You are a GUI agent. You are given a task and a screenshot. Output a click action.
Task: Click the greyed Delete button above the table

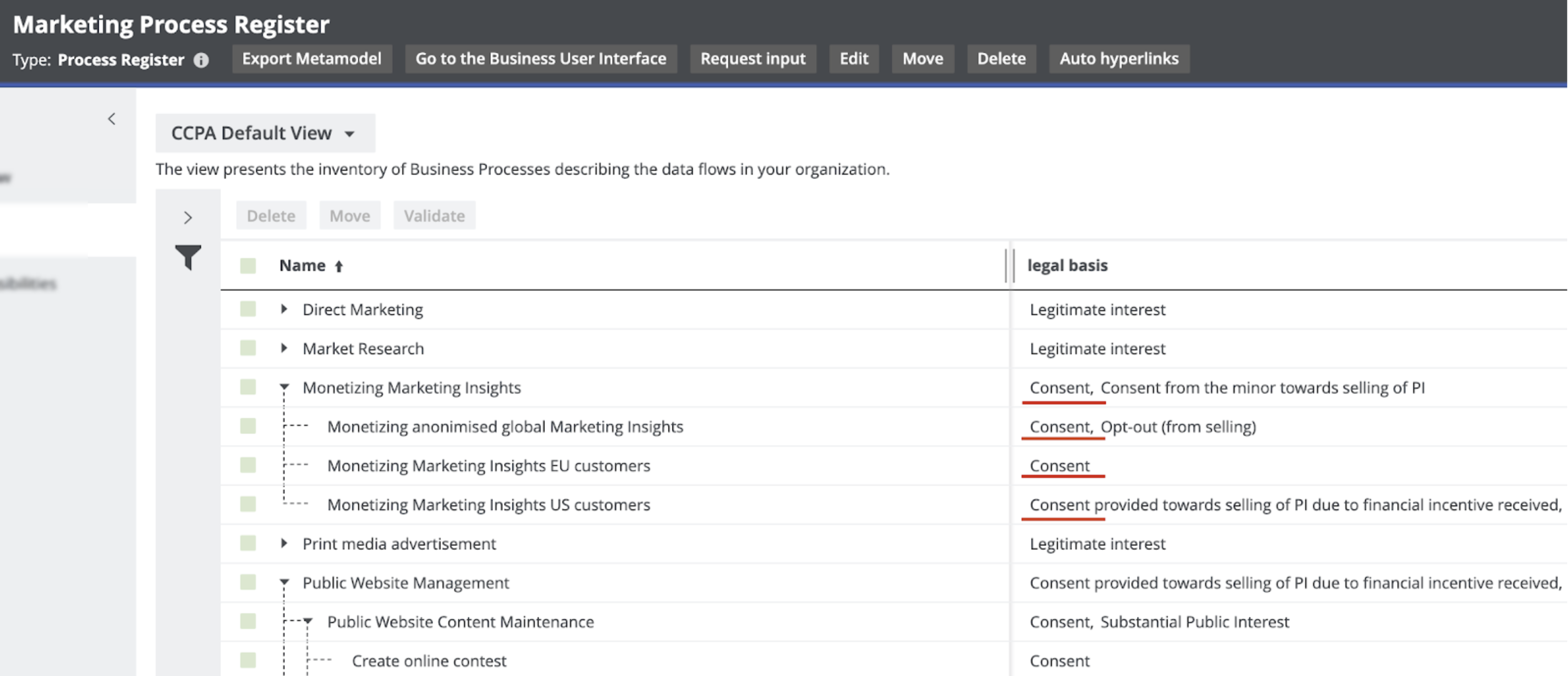click(271, 215)
